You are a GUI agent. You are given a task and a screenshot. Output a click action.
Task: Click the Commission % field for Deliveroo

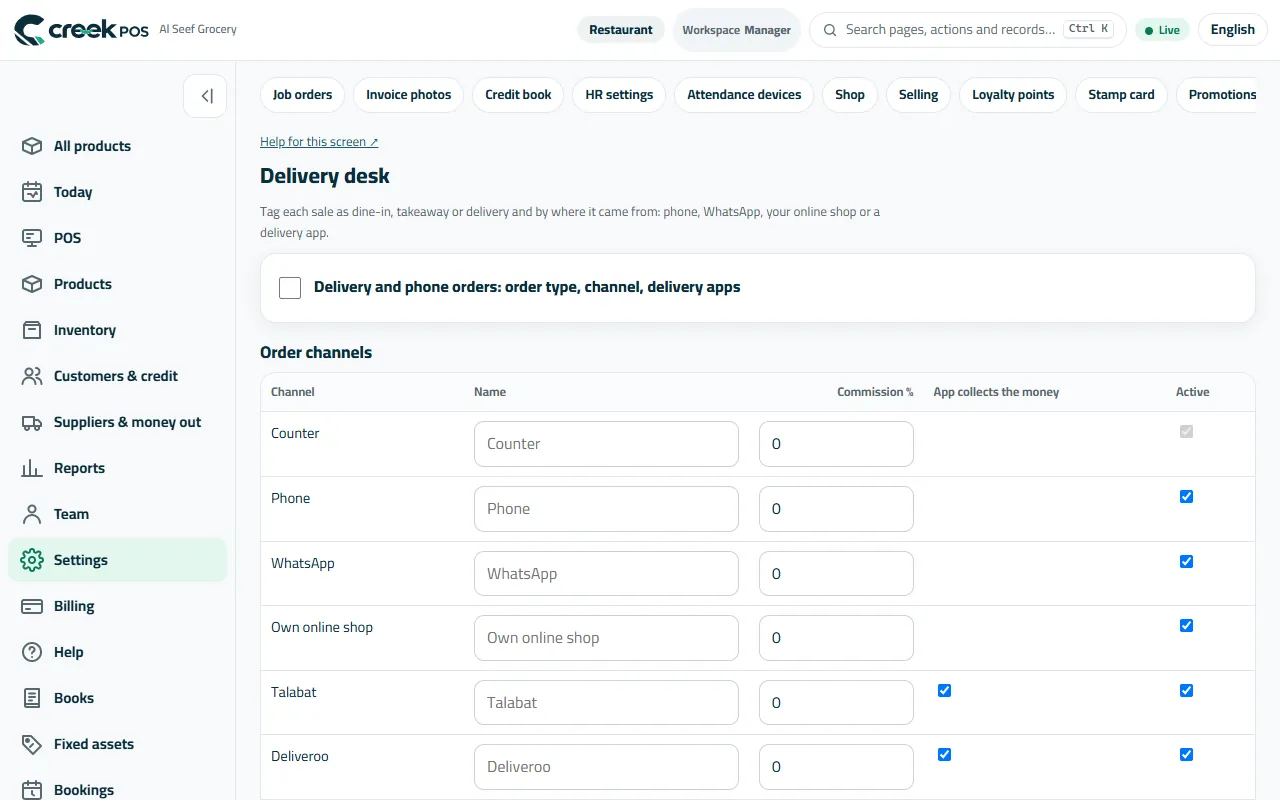click(x=836, y=767)
